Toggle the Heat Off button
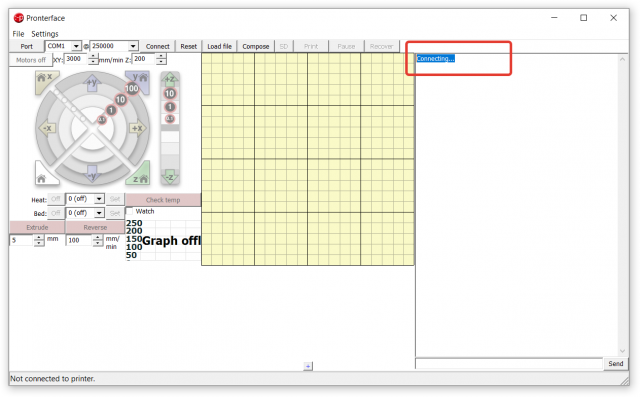 (56, 199)
